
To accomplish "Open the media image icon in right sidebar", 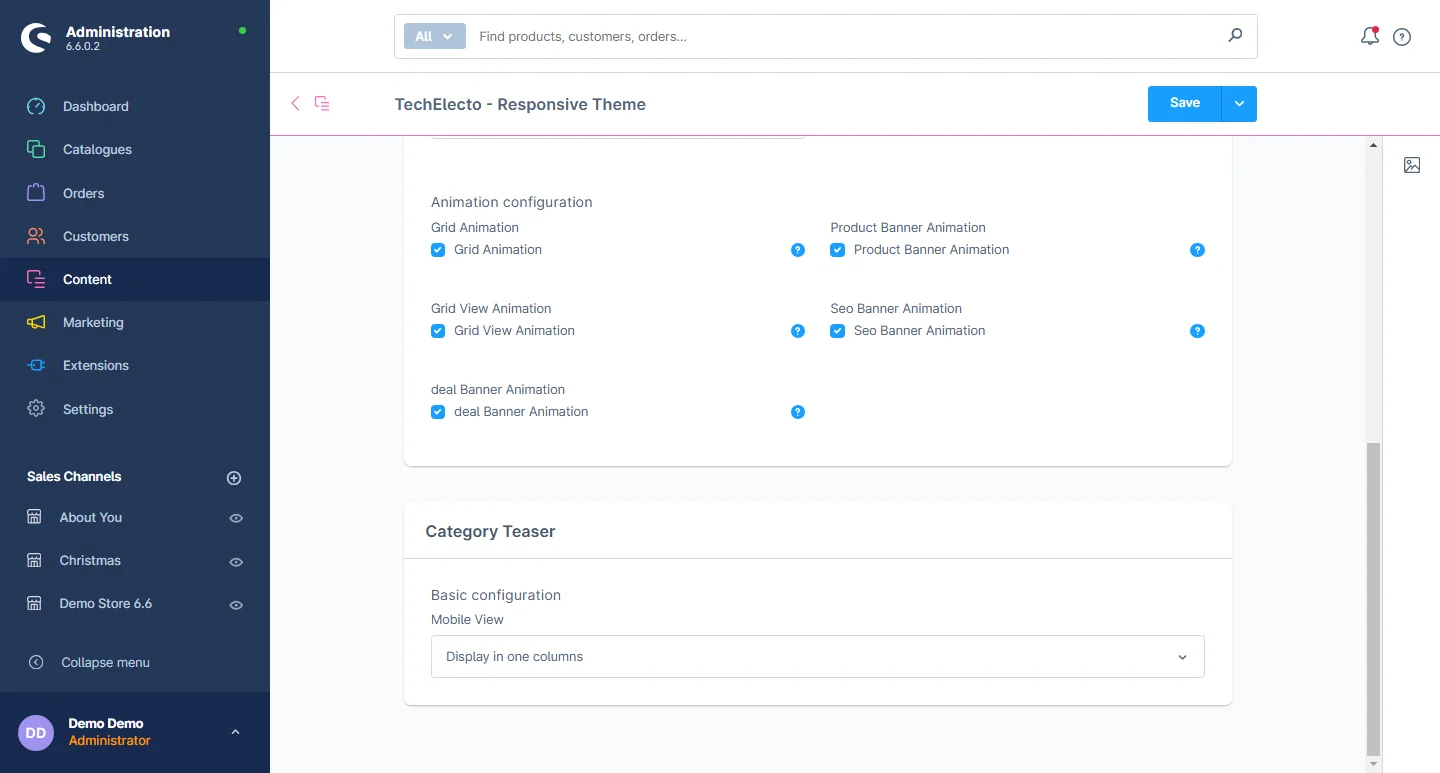I will click(1411, 165).
